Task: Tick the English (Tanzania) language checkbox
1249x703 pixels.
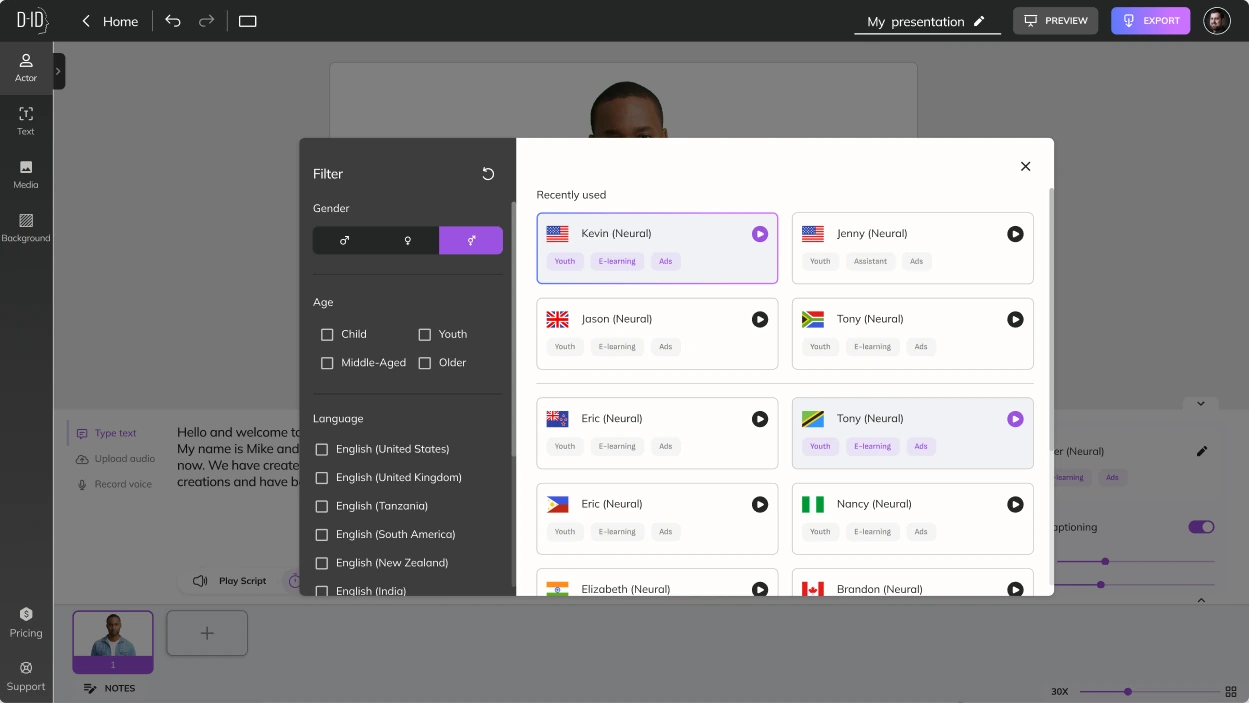Action: click(x=322, y=506)
